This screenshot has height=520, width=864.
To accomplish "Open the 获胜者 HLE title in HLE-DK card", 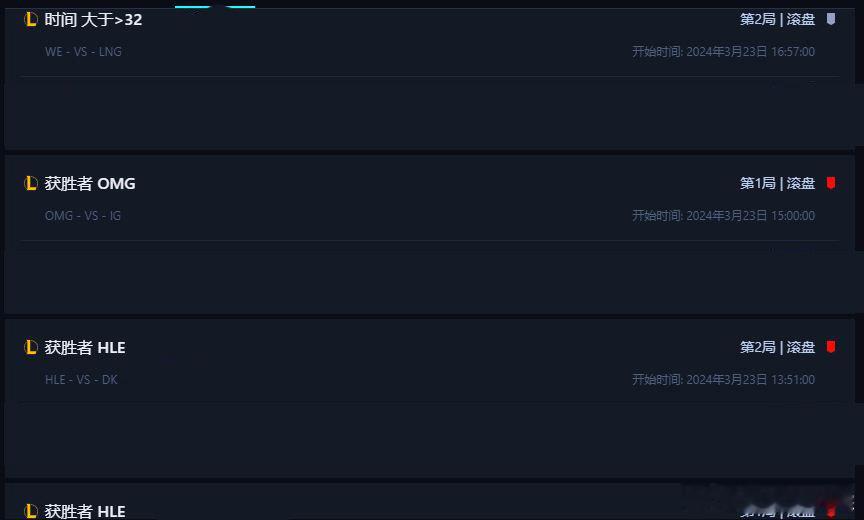I will point(85,348).
